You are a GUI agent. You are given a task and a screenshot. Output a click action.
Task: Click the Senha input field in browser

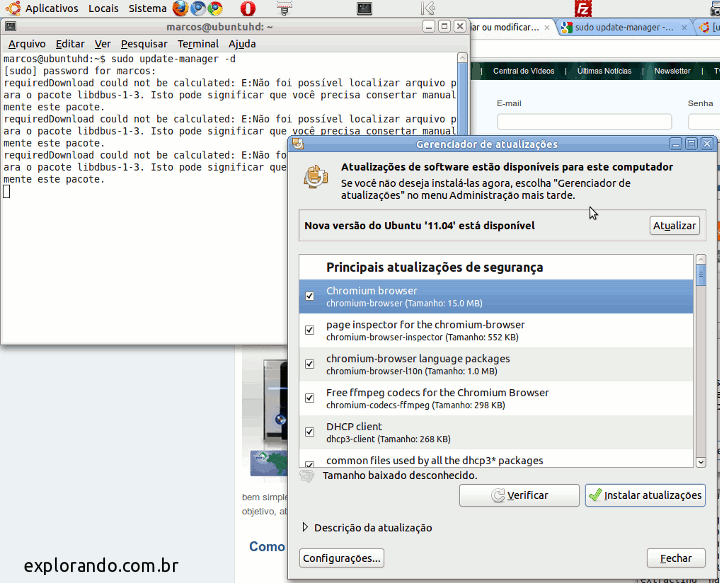704,122
